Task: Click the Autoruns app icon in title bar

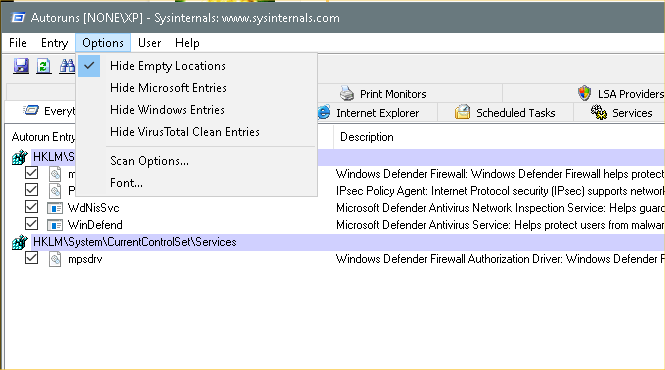Action: coord(18,18)
